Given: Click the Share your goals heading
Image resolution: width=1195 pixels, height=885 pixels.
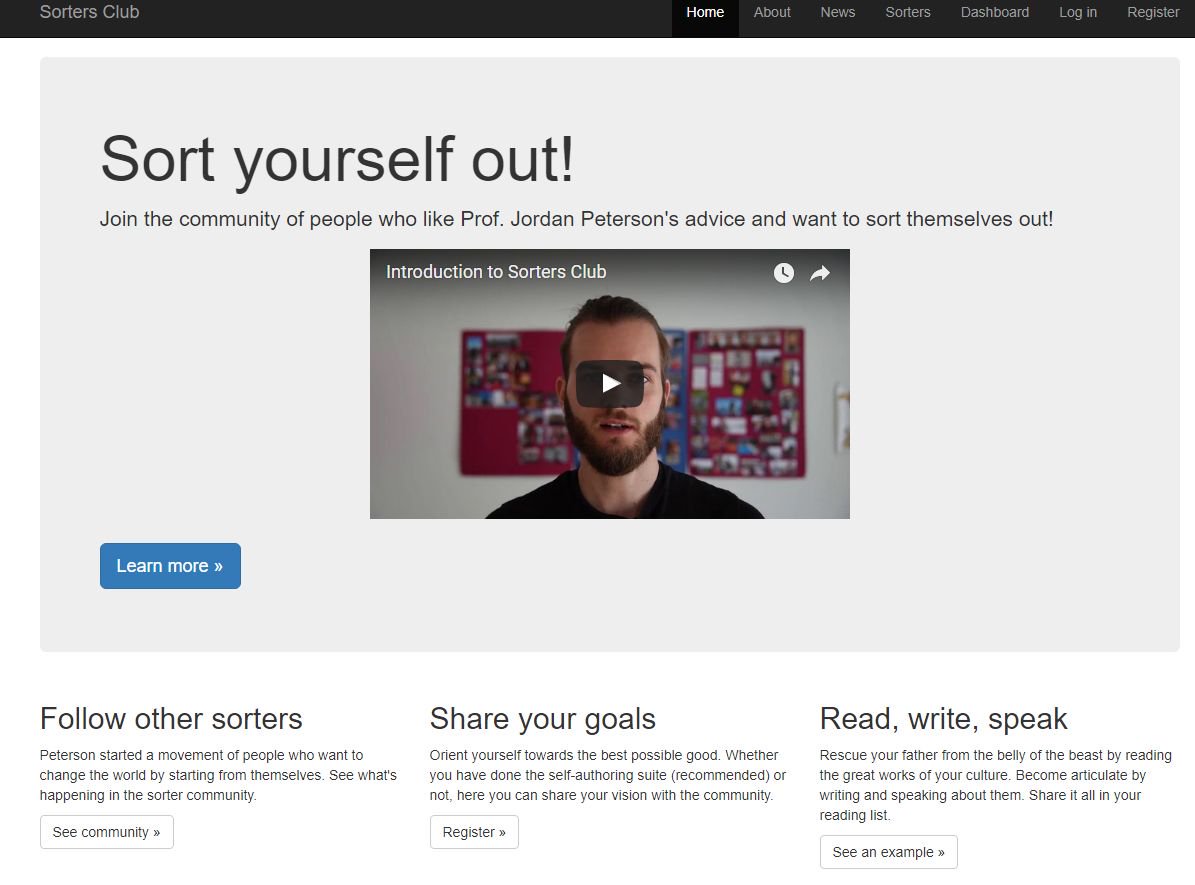Looking at the screenshot, I should click(543, 719).
